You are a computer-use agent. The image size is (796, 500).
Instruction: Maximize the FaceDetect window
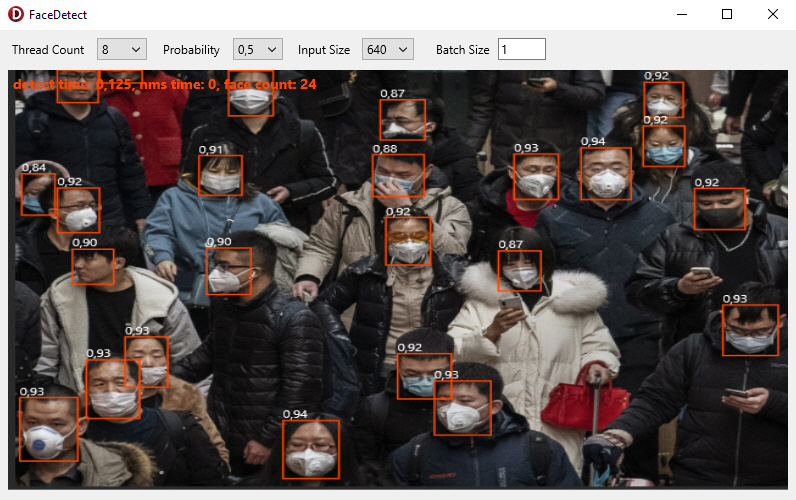point(727,14)
